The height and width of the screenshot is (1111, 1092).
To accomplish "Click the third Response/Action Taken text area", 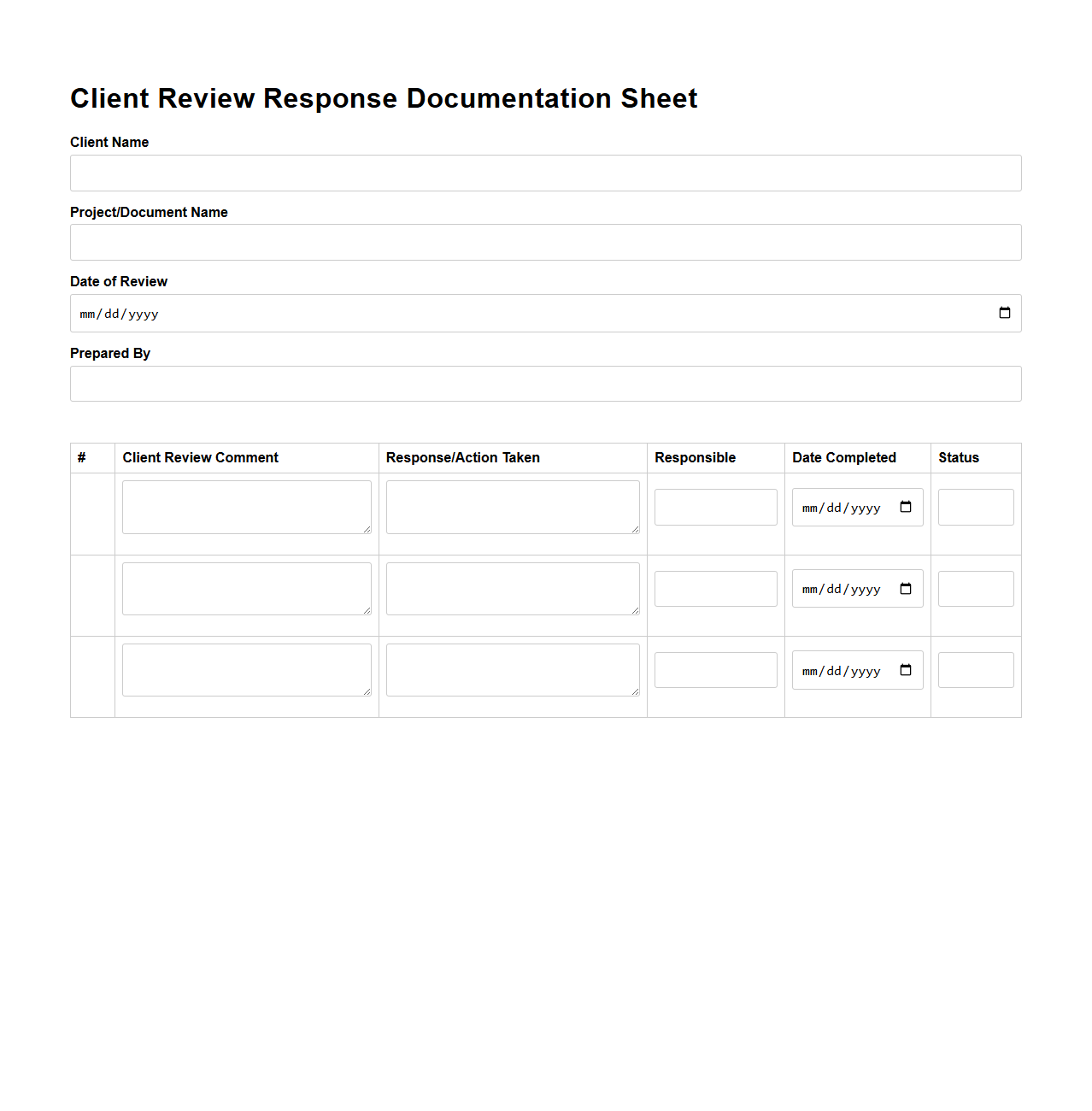I will (x=513, y=669).
